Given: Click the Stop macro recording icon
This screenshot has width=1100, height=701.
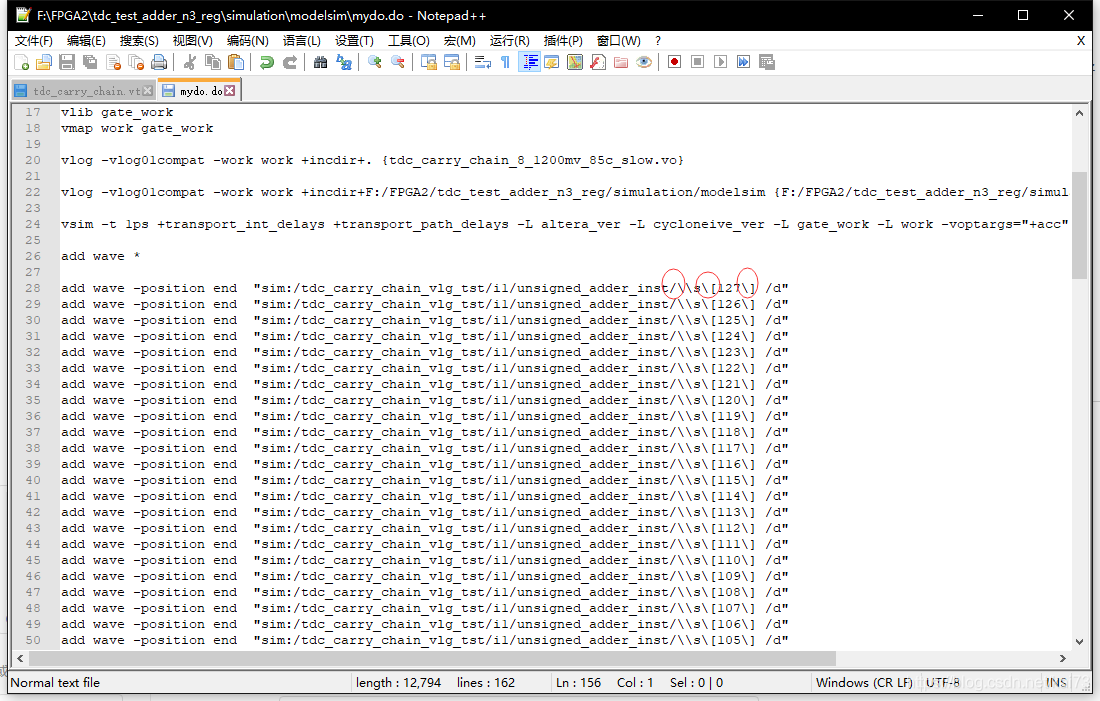Looking at the screenshot, I should click(x=697, y=62).
